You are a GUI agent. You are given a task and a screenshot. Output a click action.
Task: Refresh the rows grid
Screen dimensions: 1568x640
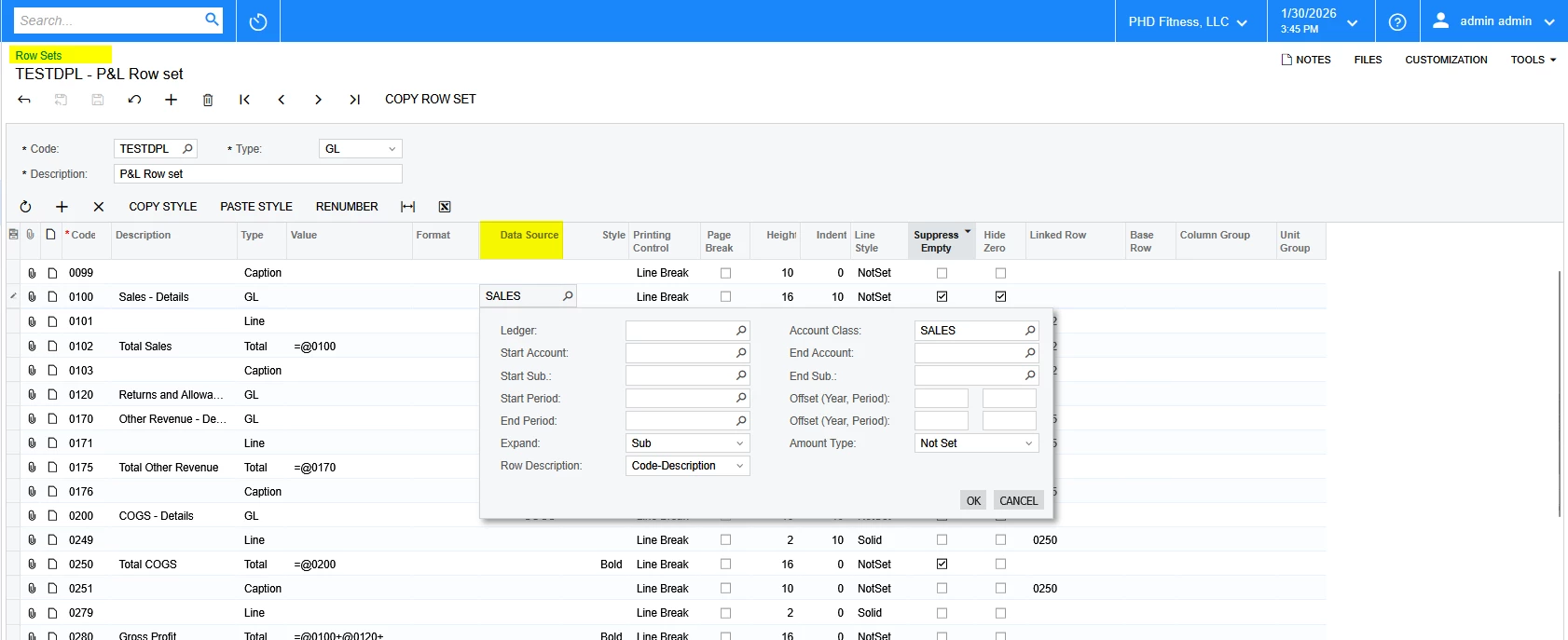click(25, 207)
